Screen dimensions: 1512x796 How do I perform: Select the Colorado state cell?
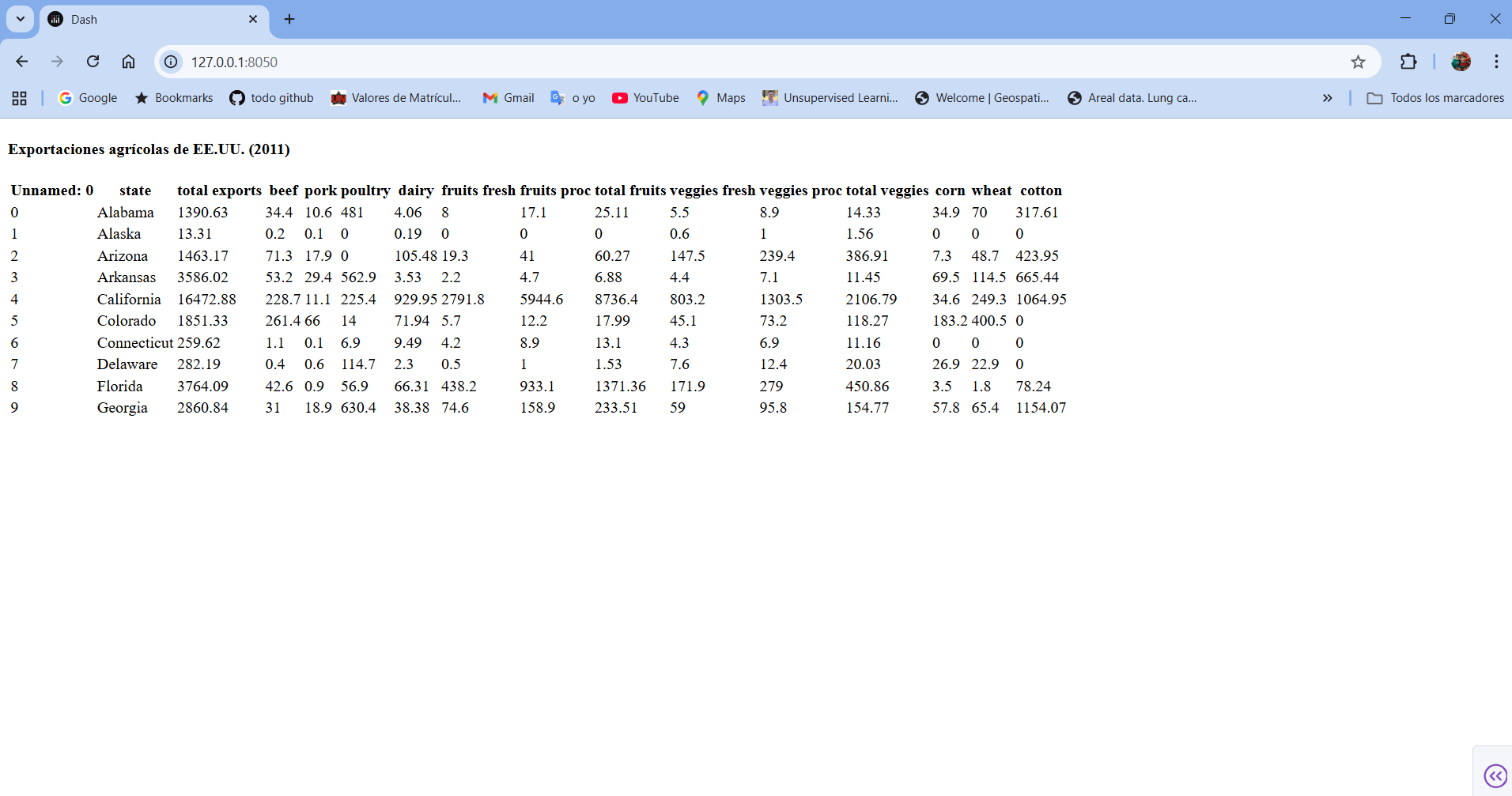tap(127, 321)
